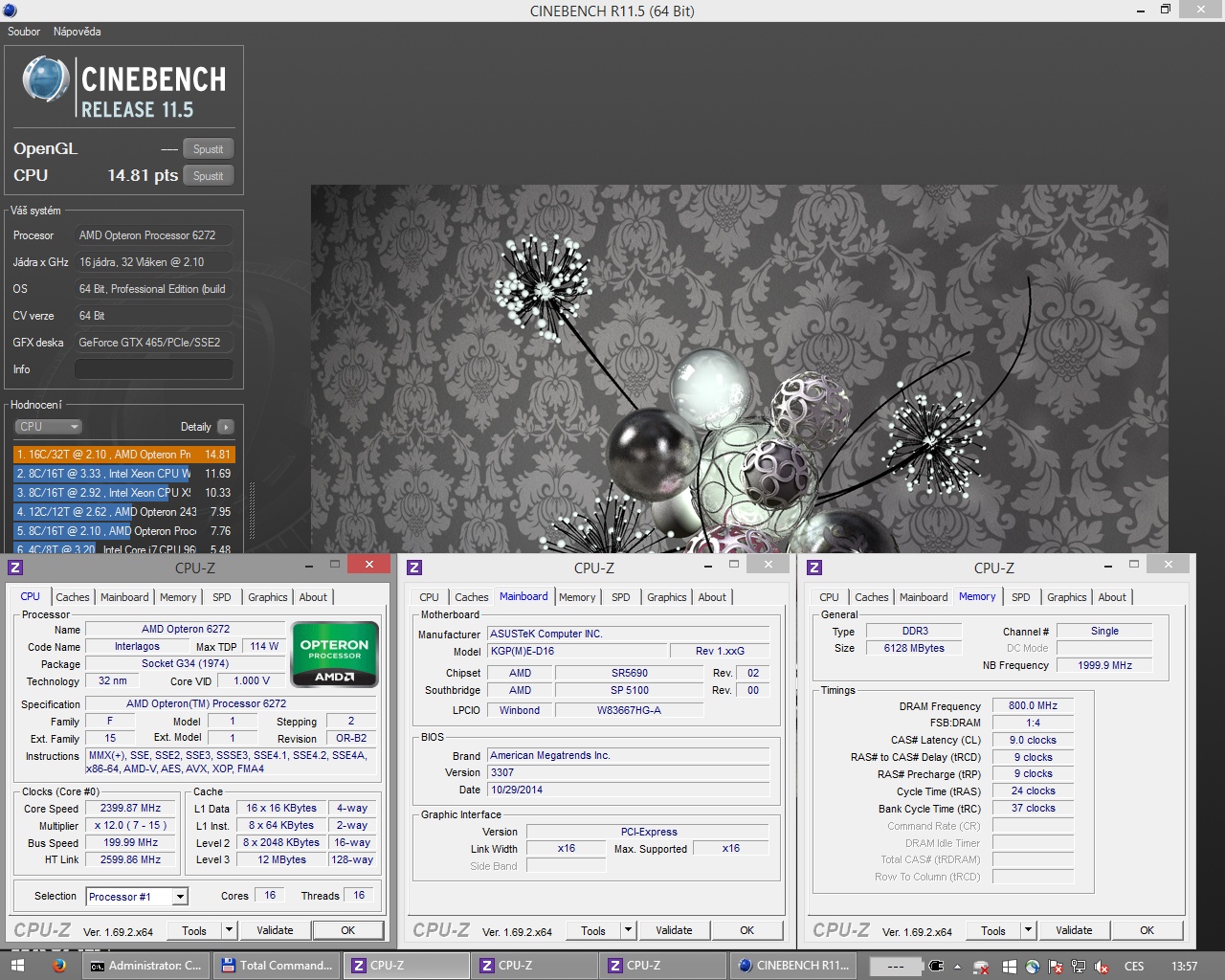
Task: Show hidden tray icons arrow
Action: point(957,967)
